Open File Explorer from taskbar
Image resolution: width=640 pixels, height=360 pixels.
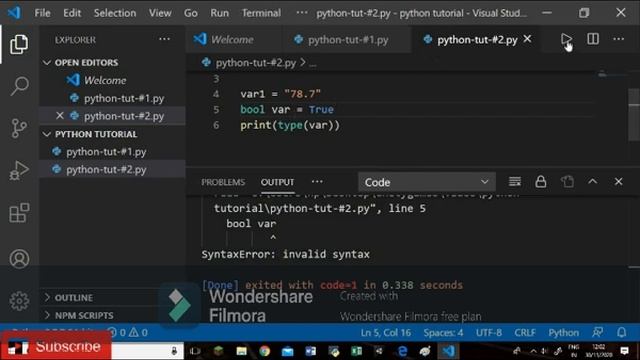click(x=241, y=351)
